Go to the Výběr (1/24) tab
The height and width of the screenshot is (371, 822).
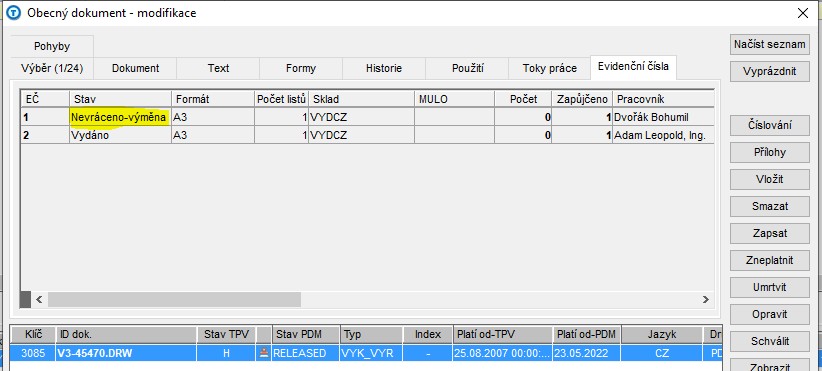(52, 68)
